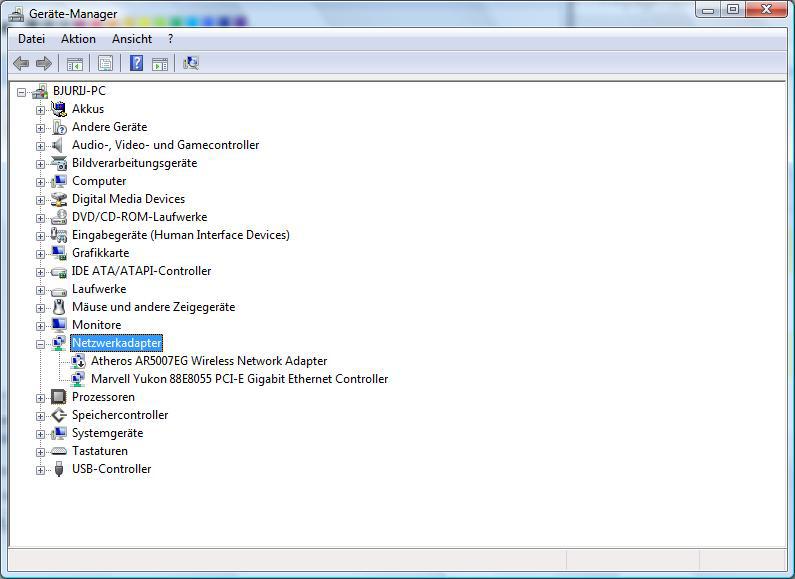Click the speaker icon for Audio controllers
Viewport: 795px width, 579px height.
(59, 145)
